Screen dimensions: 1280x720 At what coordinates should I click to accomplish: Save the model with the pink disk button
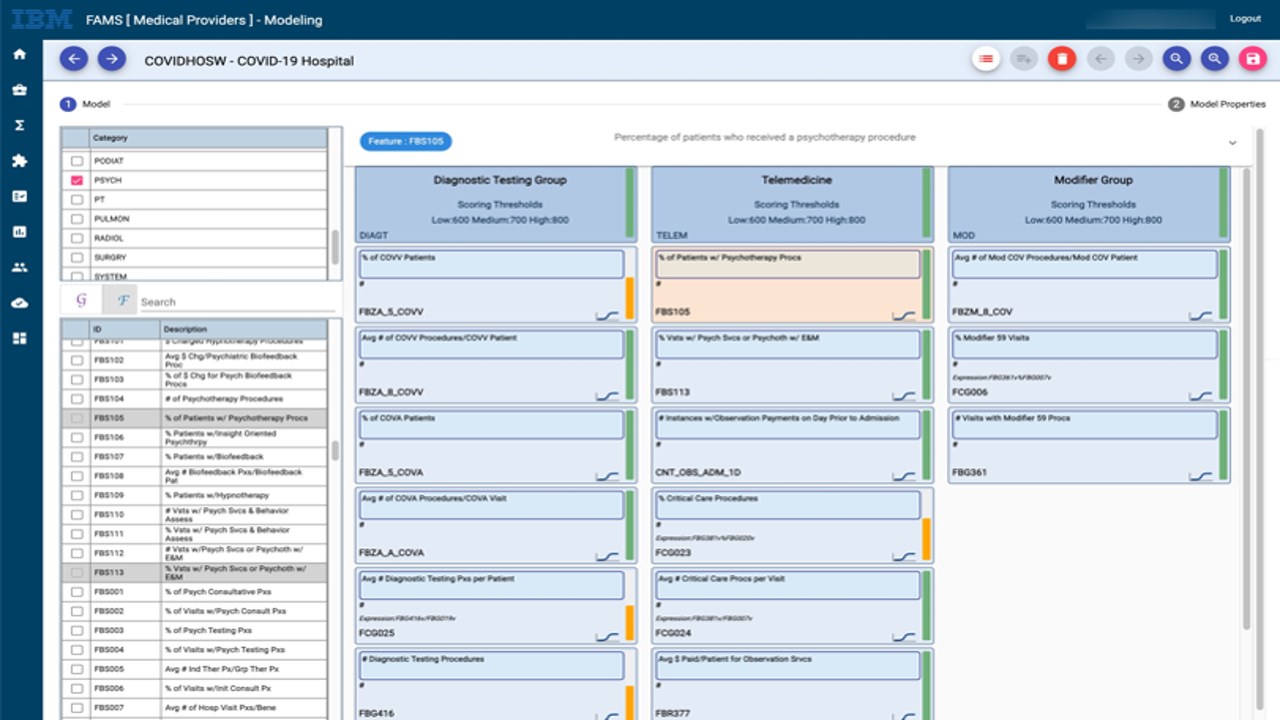[1252, 59]
